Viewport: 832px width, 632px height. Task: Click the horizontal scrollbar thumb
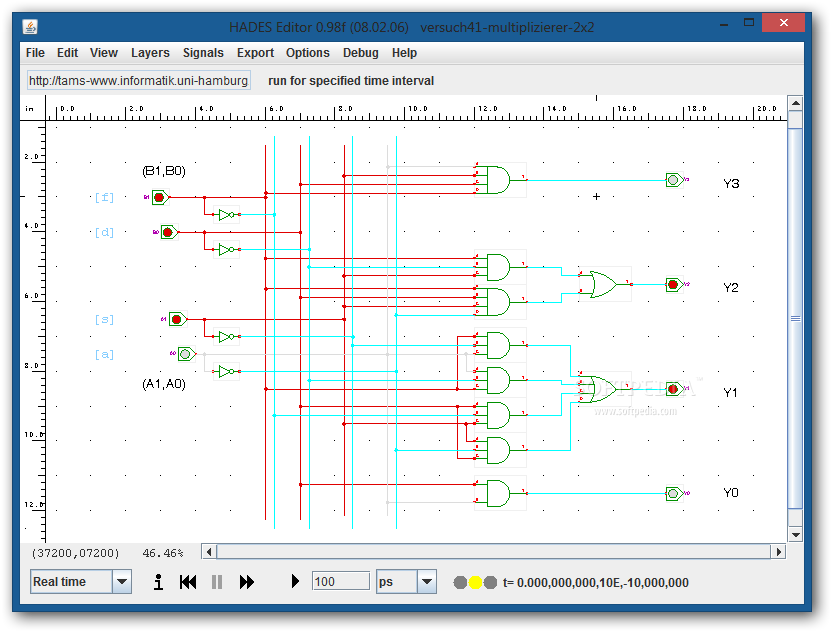493,552
